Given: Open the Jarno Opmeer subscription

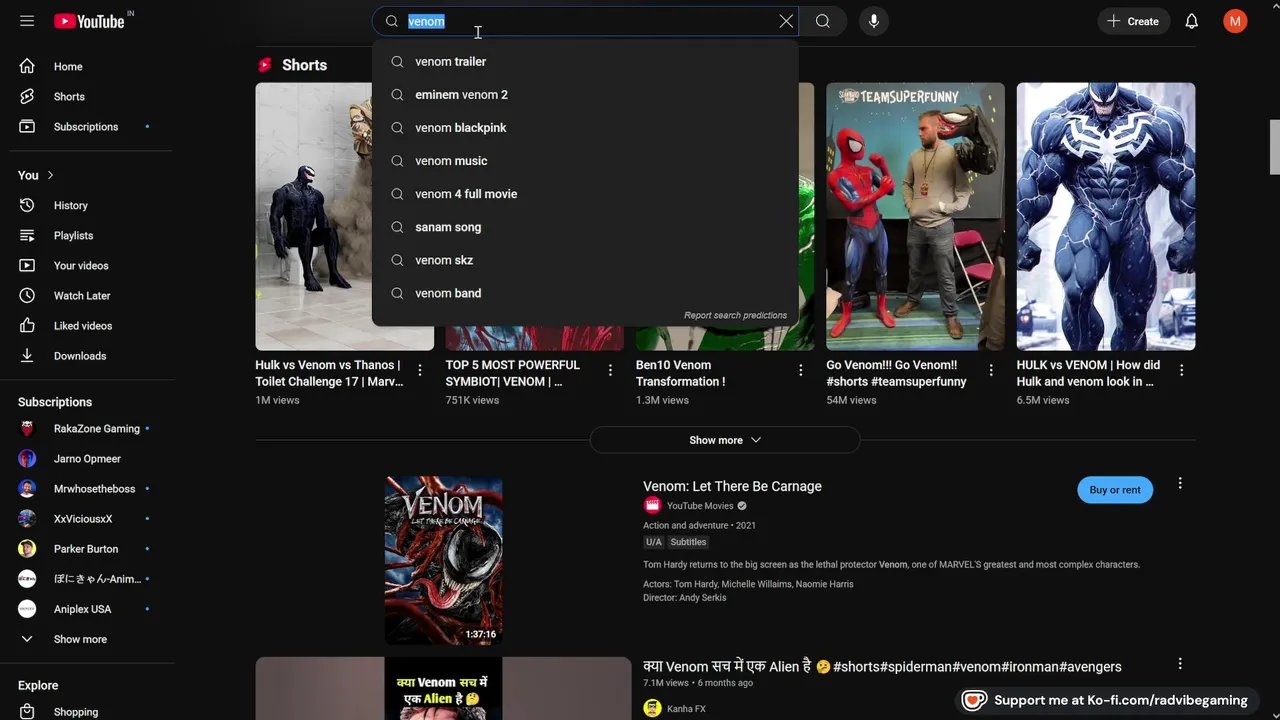Looking at the screenshot, I should coord(88,459).
